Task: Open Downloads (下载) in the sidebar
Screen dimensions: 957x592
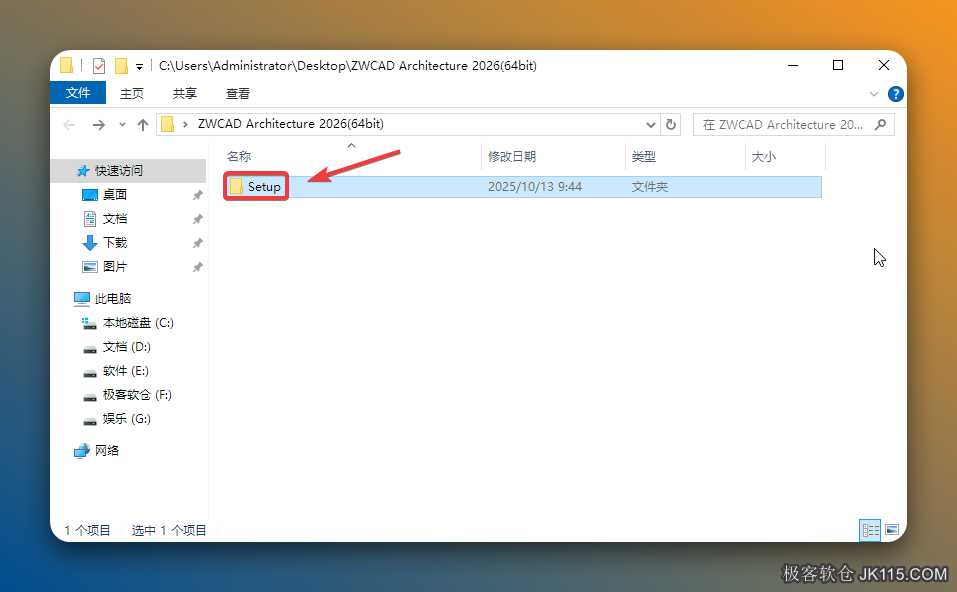Action: pyautogui.click(x=115, y=242)
